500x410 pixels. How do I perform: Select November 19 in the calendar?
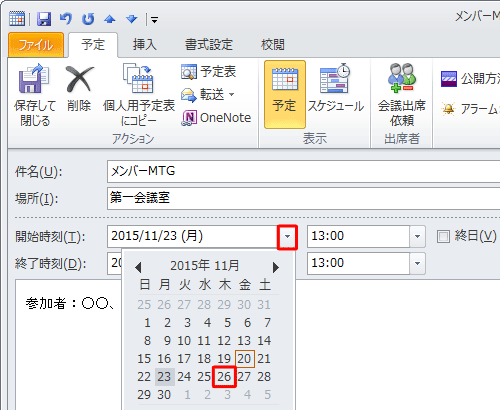pyautogui.click(x=224, y=359)
